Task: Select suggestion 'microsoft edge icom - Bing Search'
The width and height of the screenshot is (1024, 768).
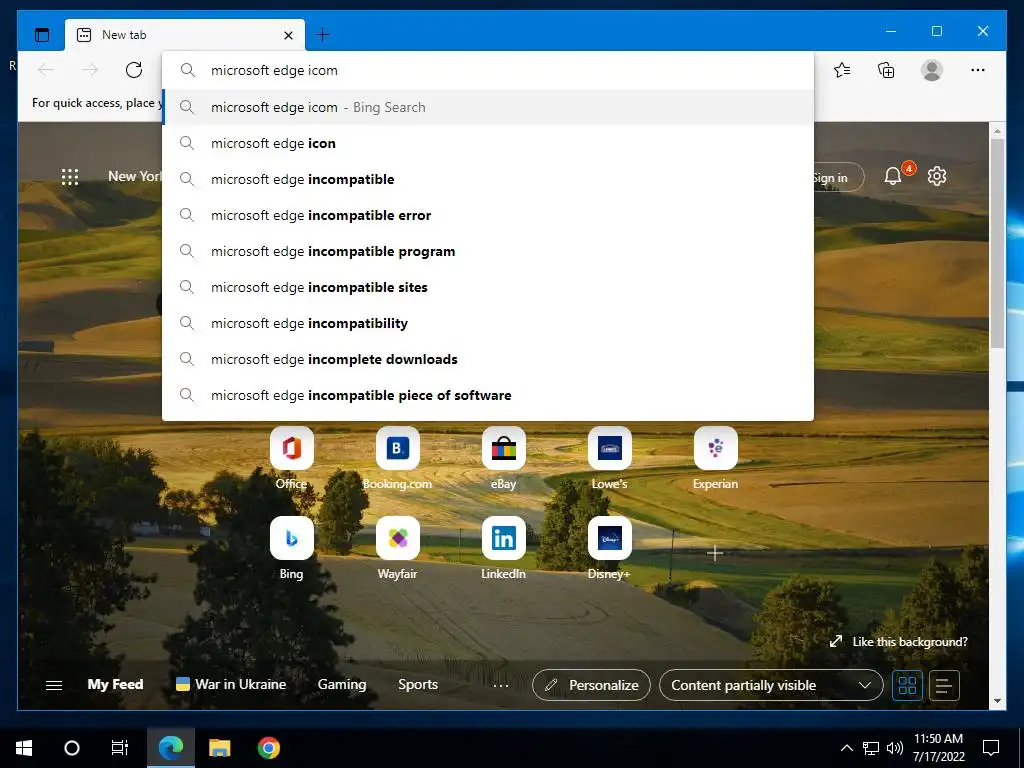Action: coord(488,107)
